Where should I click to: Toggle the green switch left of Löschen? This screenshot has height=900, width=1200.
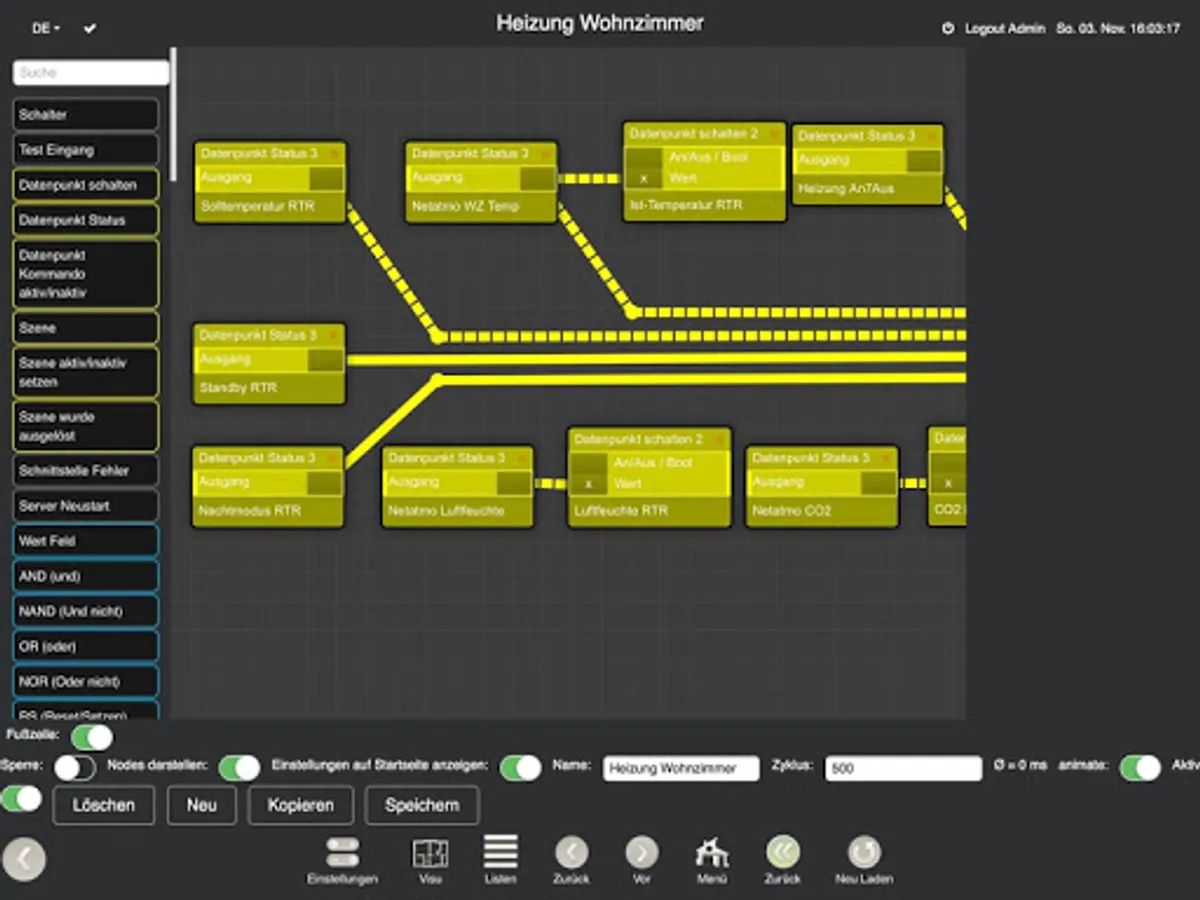coord(21,798)
